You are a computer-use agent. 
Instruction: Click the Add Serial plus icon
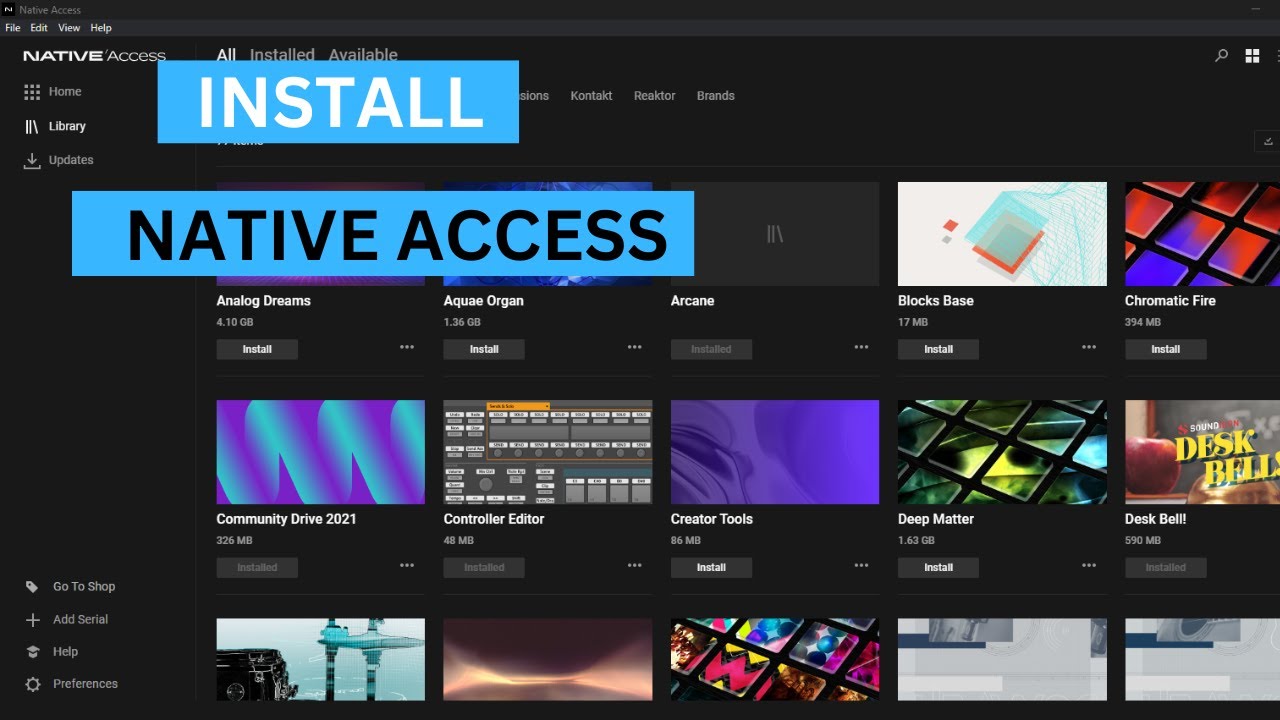click(32, 620)
